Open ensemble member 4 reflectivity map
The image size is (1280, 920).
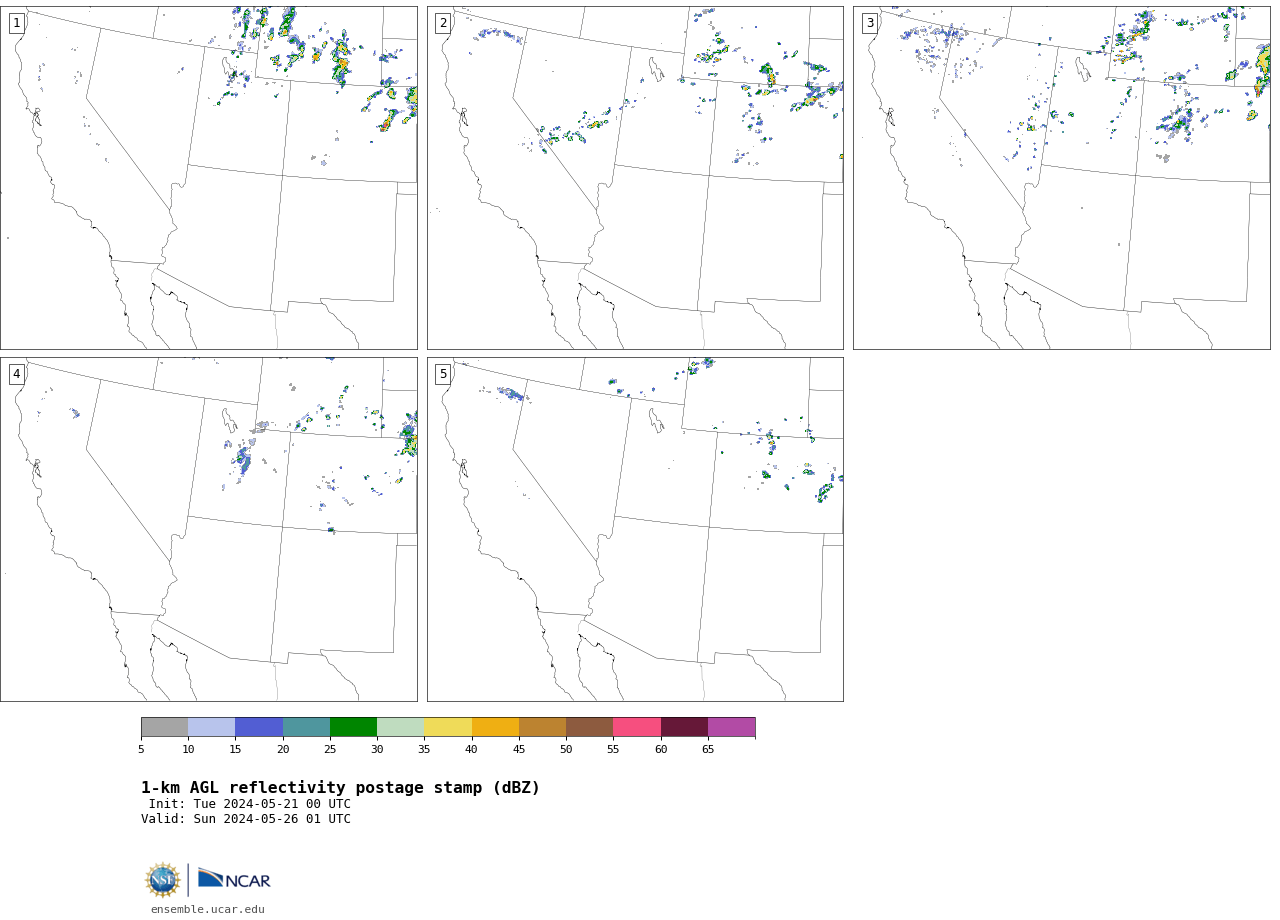coord(209,529)
